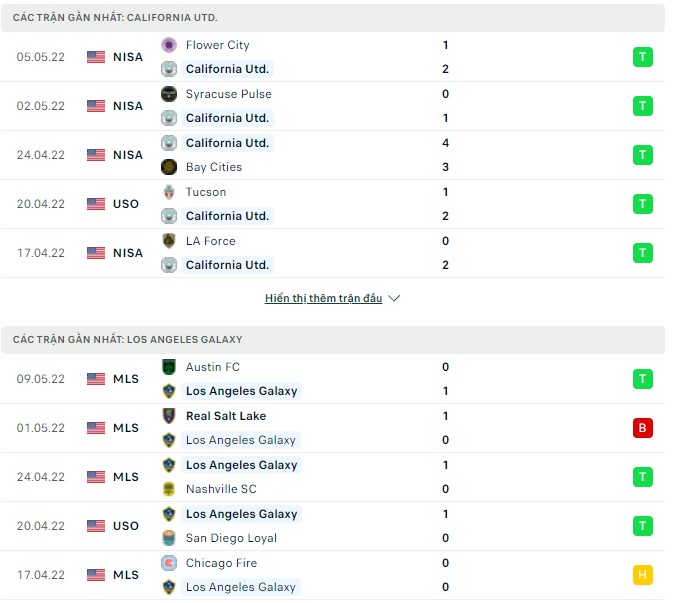Click the Chicago Fire team logo
This screenshot has width=675, height=603.
point(169,563)
